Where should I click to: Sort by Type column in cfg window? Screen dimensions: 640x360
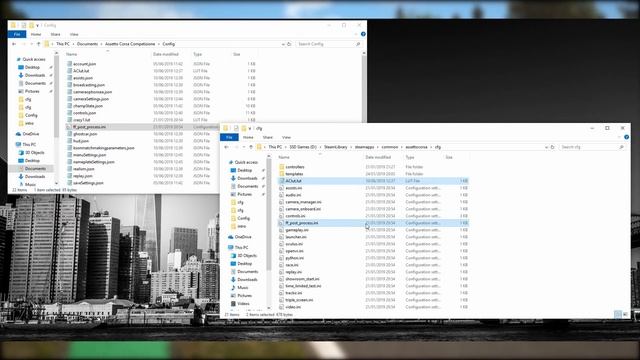tap(410, 158)
